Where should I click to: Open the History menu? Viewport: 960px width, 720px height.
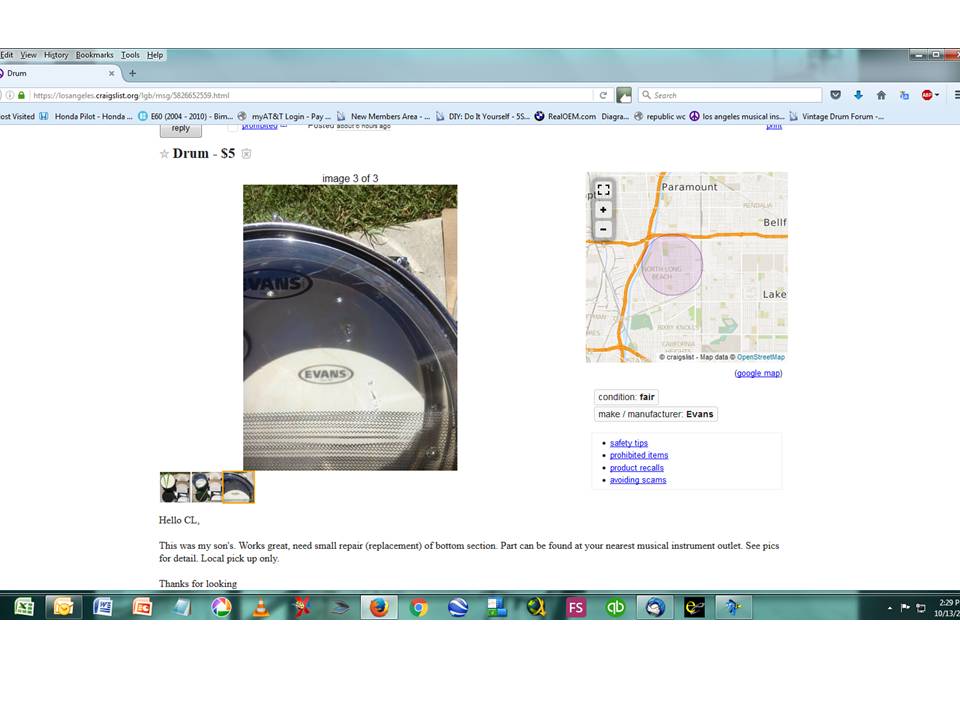tap(56, 55)
